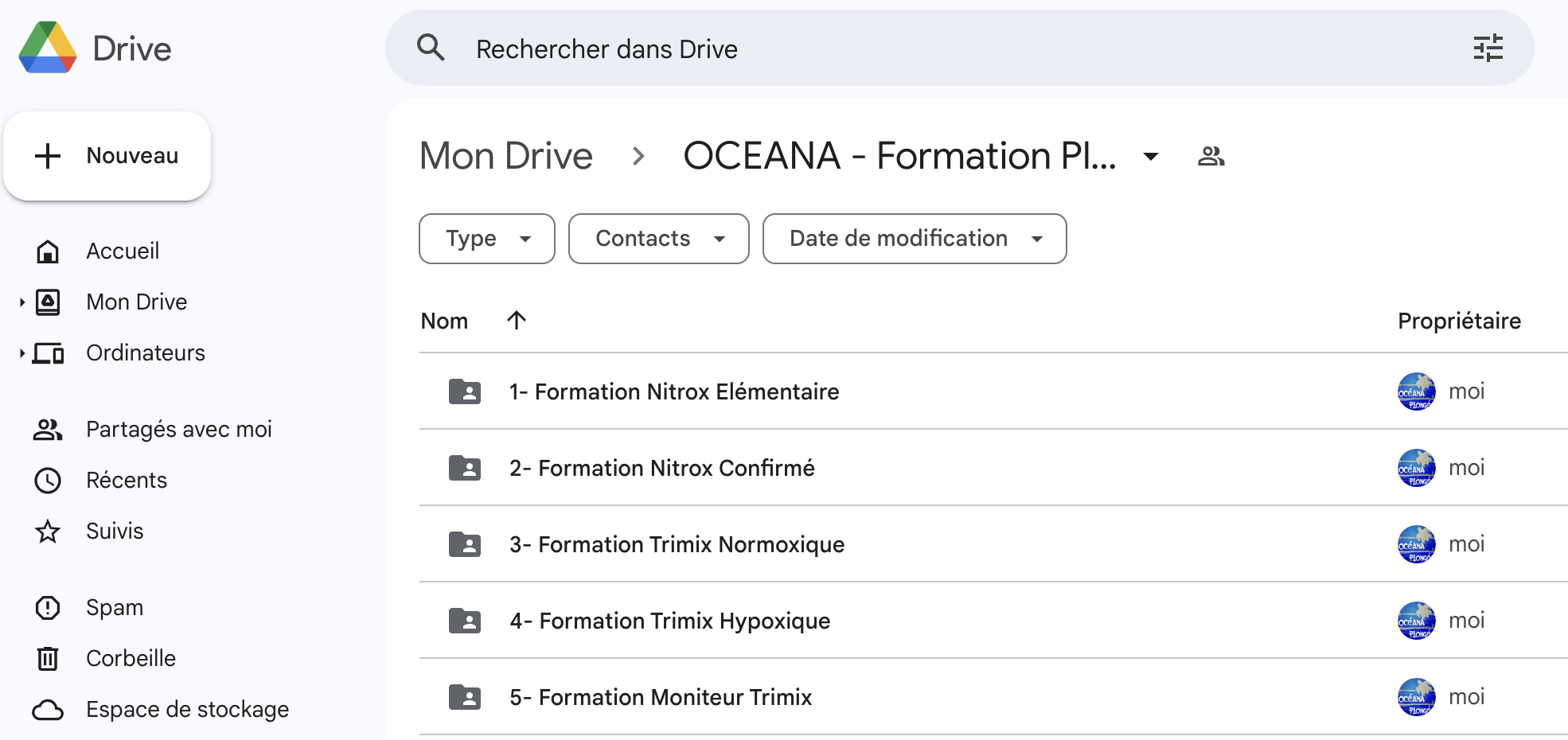
Task: Open the Type filter dropdown
Action: (487, 239)
